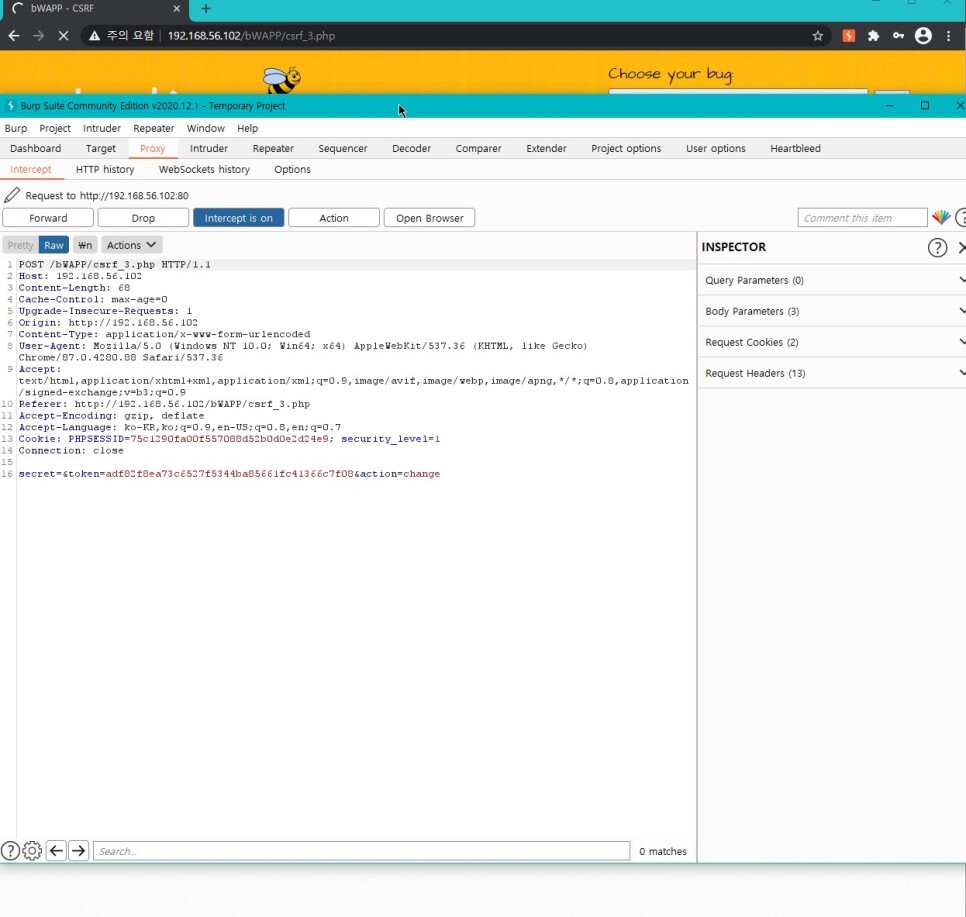966x917 pixels.
Task: Bookmark this page with the star icon
Action: 818,36
